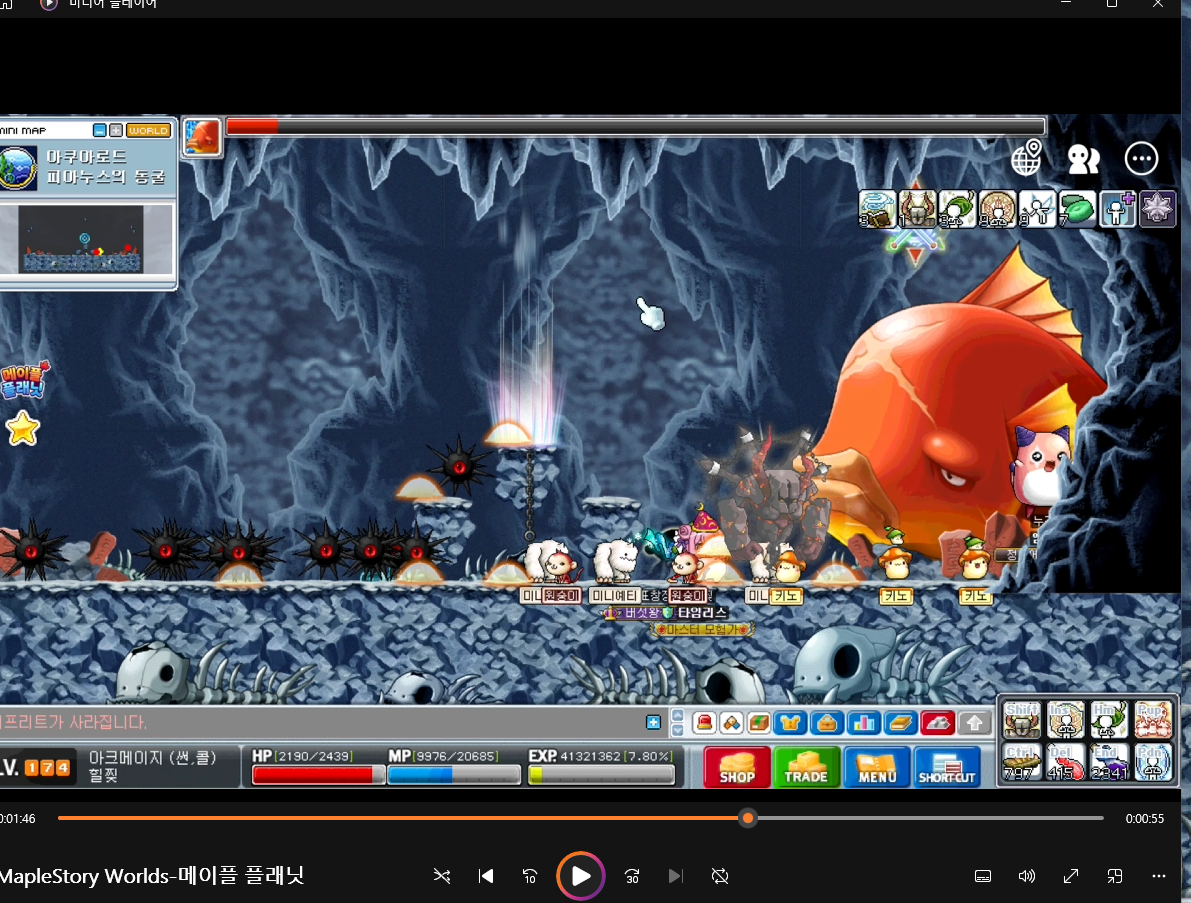The height and width of the screenshot is (903, 1191).
Task: Open the volume control
Action: click(x=1027, y=876)
